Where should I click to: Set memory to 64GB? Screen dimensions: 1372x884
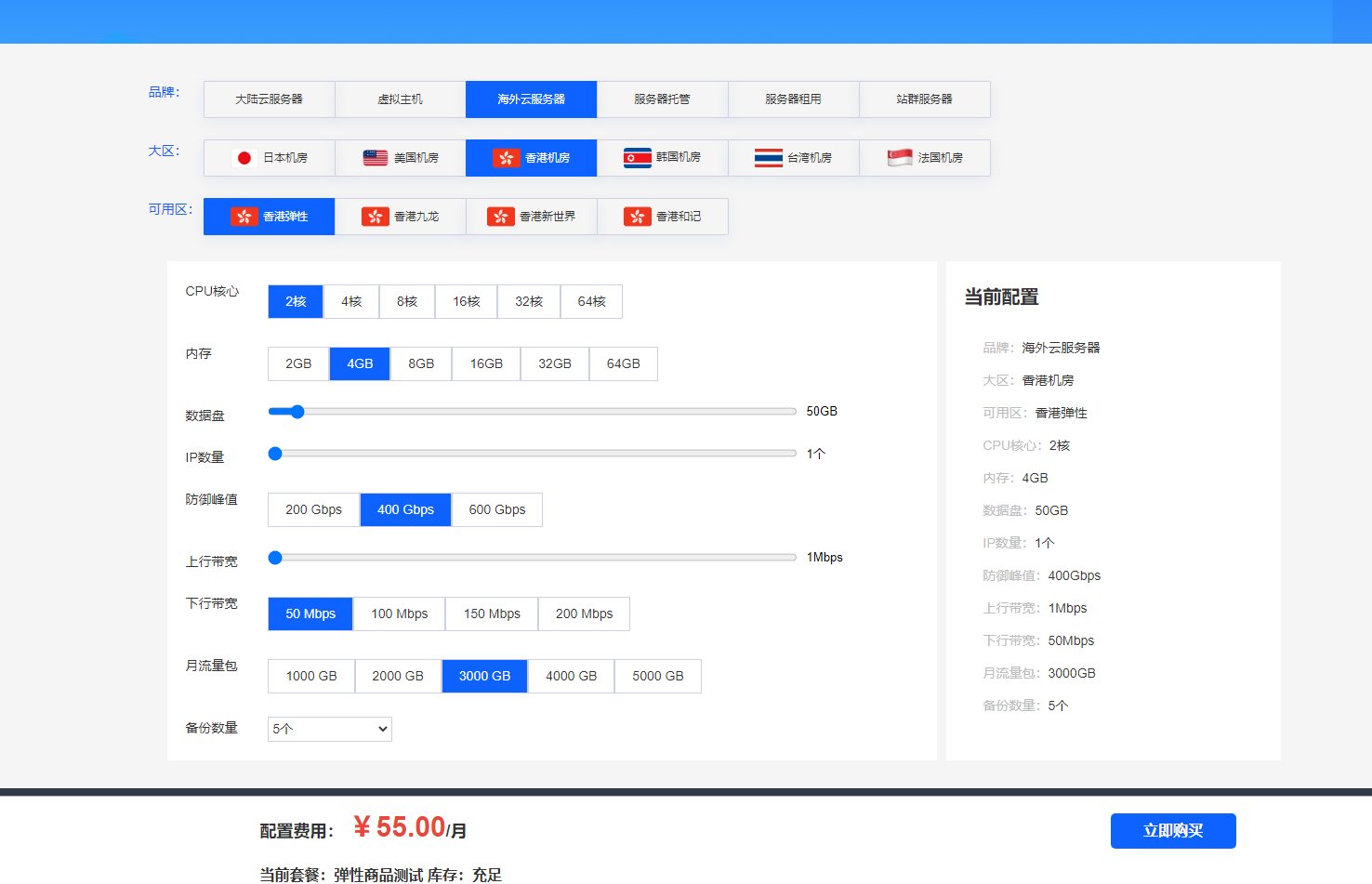coord(624,364)
